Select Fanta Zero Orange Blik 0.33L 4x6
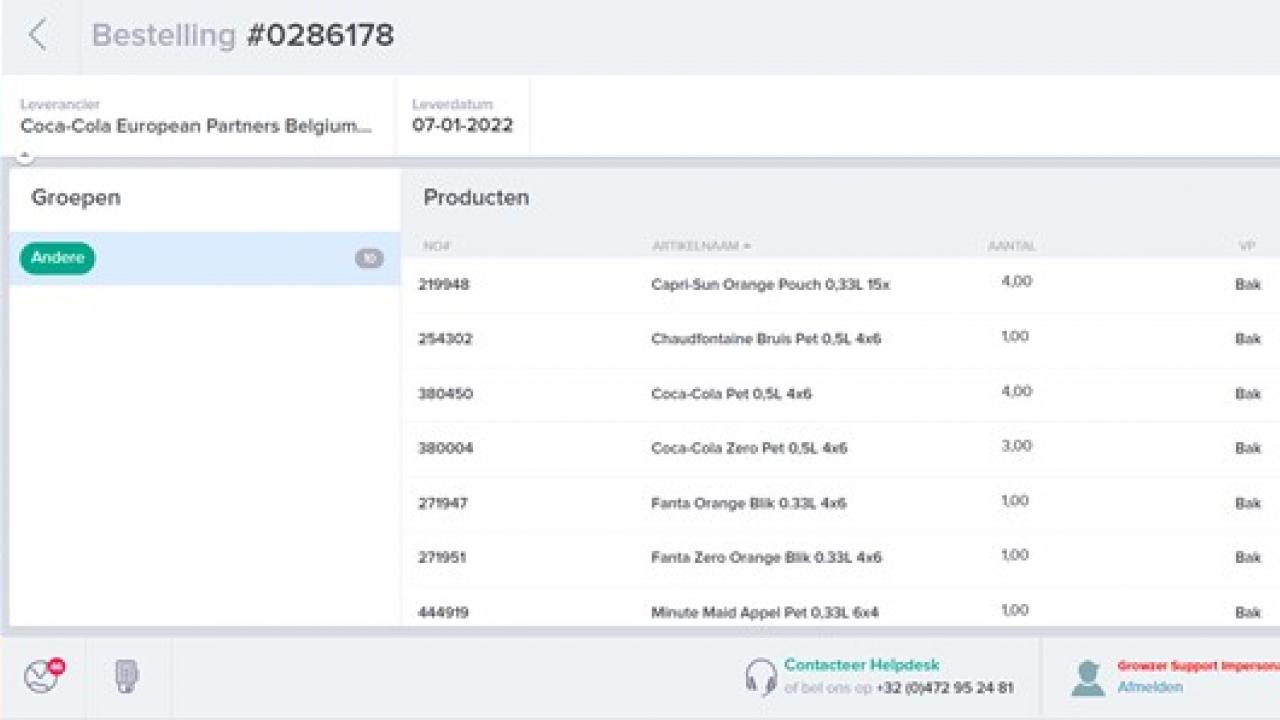Viewport: 1280px width, 720px height. click(x=767, y=557)
